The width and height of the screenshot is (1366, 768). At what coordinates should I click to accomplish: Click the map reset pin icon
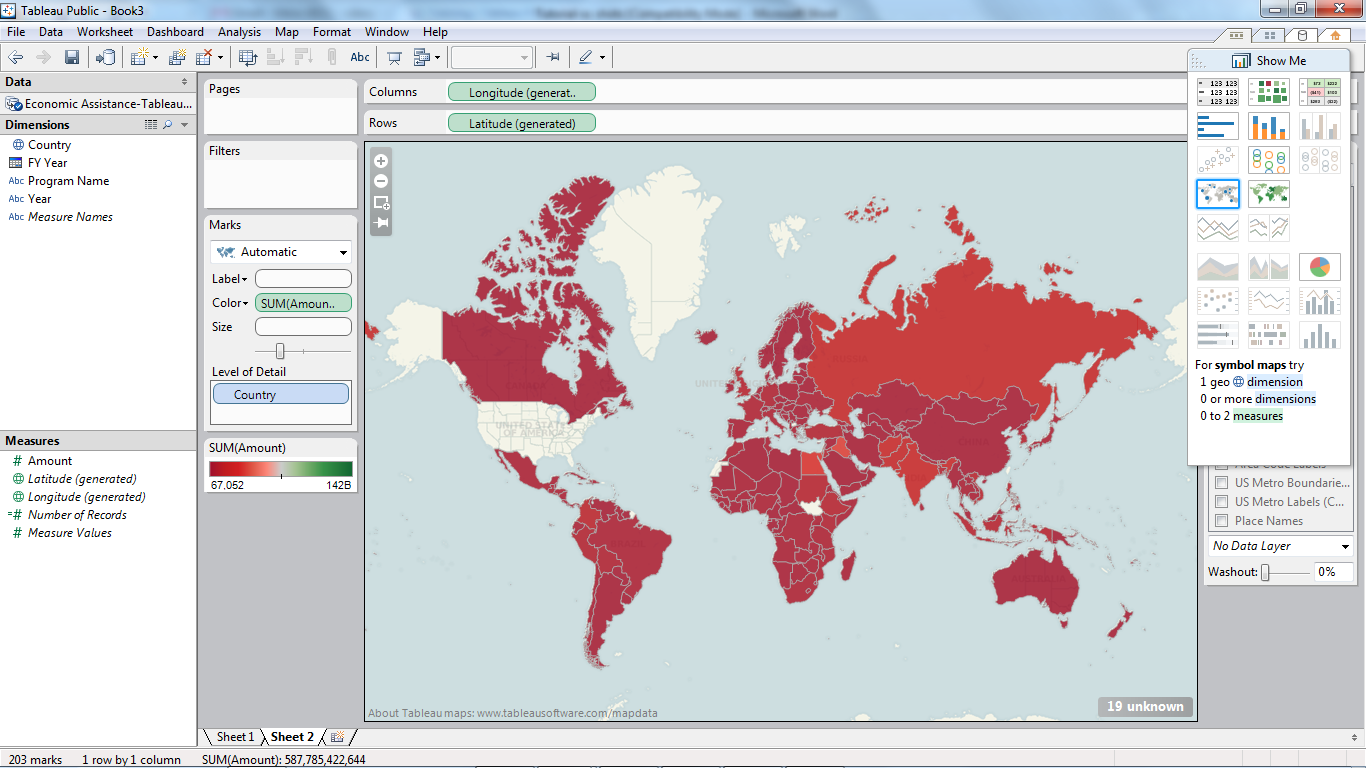[x=381, y=223]
